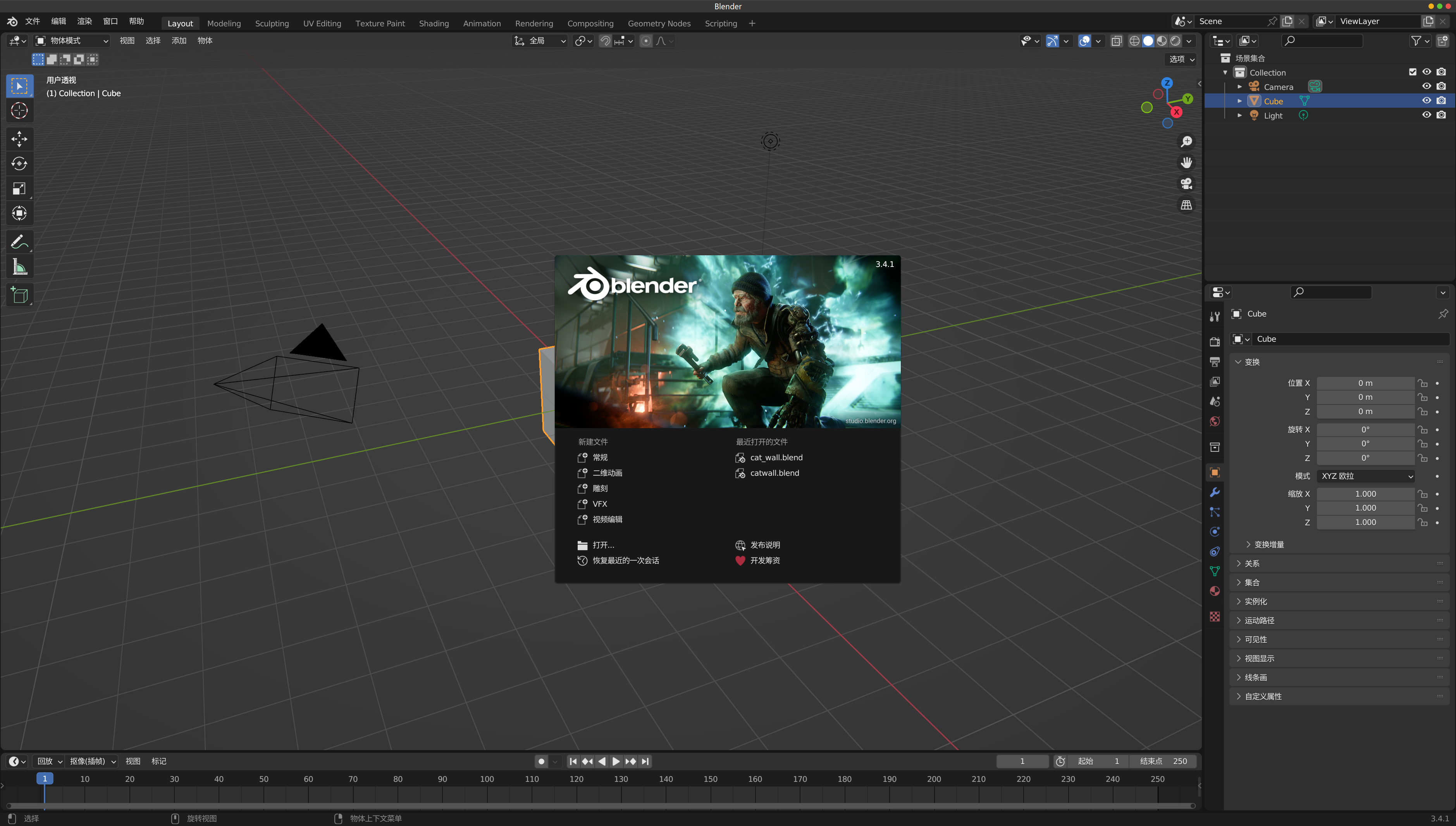The height and width of the screenshot is (826, 1456).
Task: Open the Object Data properties tab
Action: point(1214,571)
